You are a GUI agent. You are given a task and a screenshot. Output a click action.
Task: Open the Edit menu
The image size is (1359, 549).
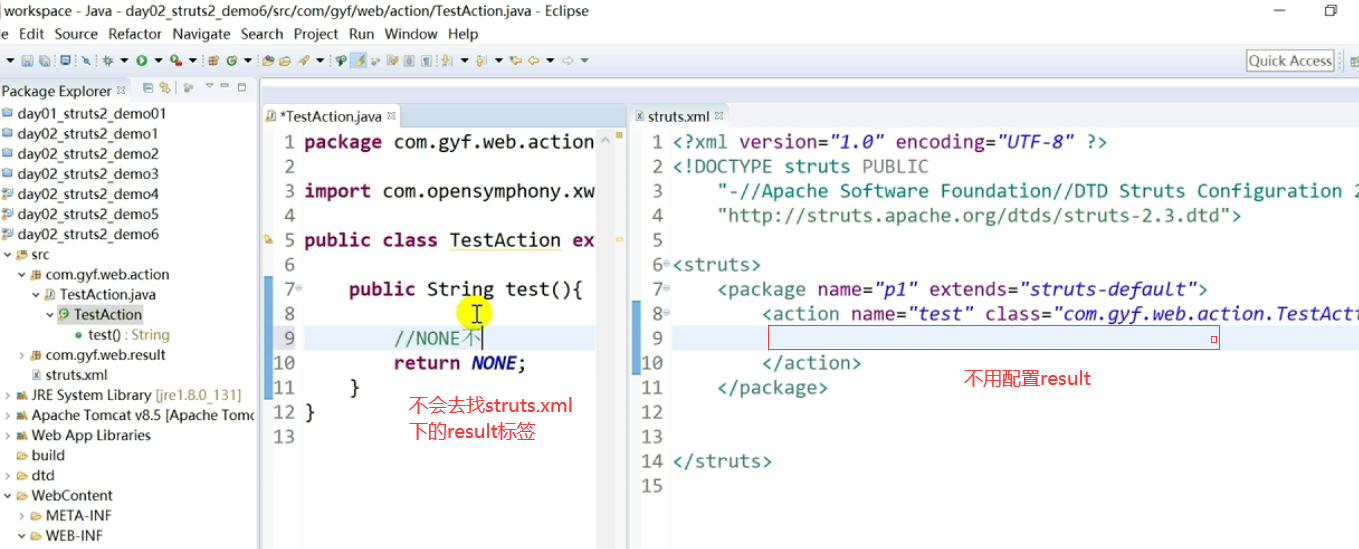coord(31,34)
